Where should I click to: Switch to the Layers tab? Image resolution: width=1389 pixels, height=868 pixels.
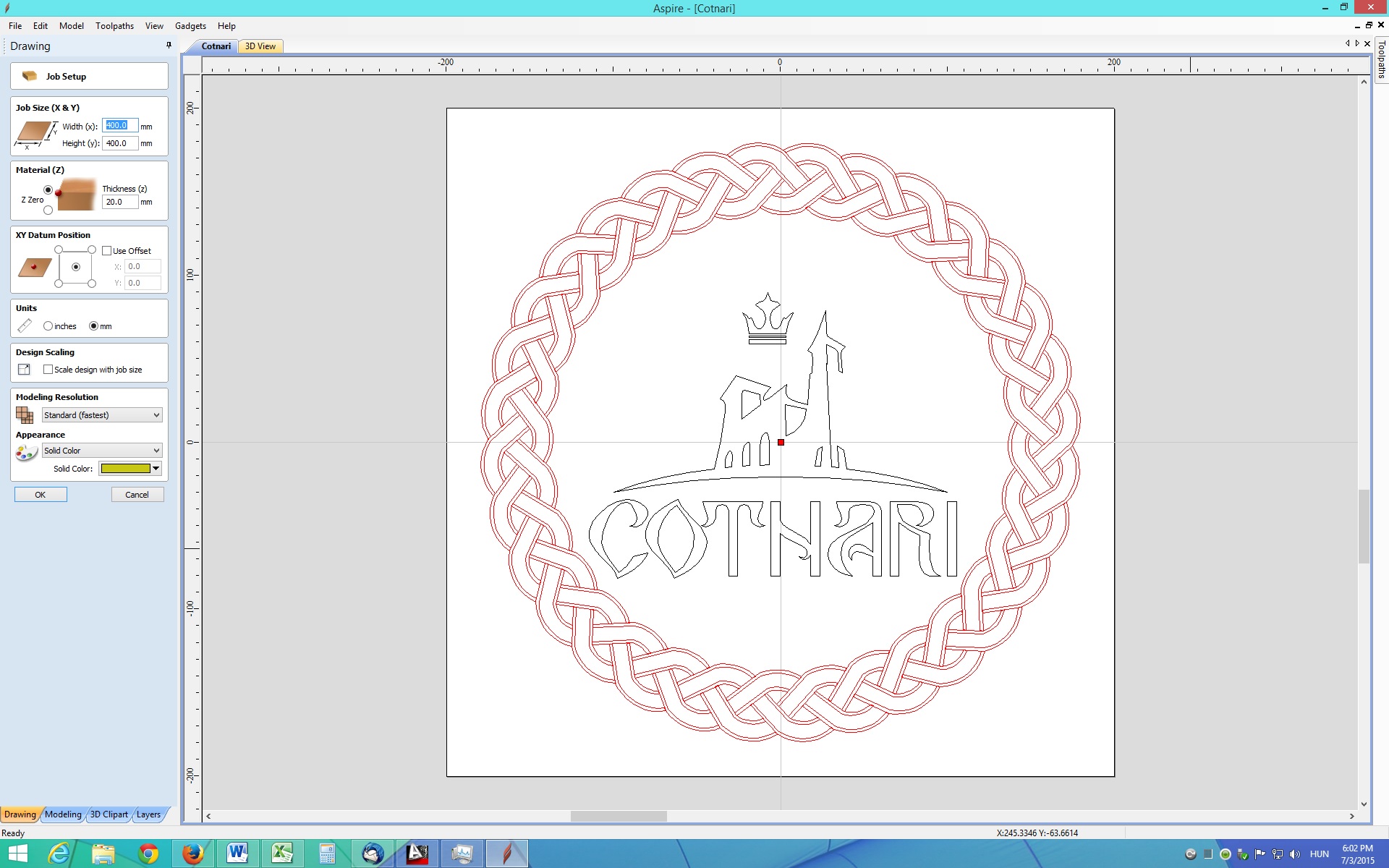tap(149, 814)
